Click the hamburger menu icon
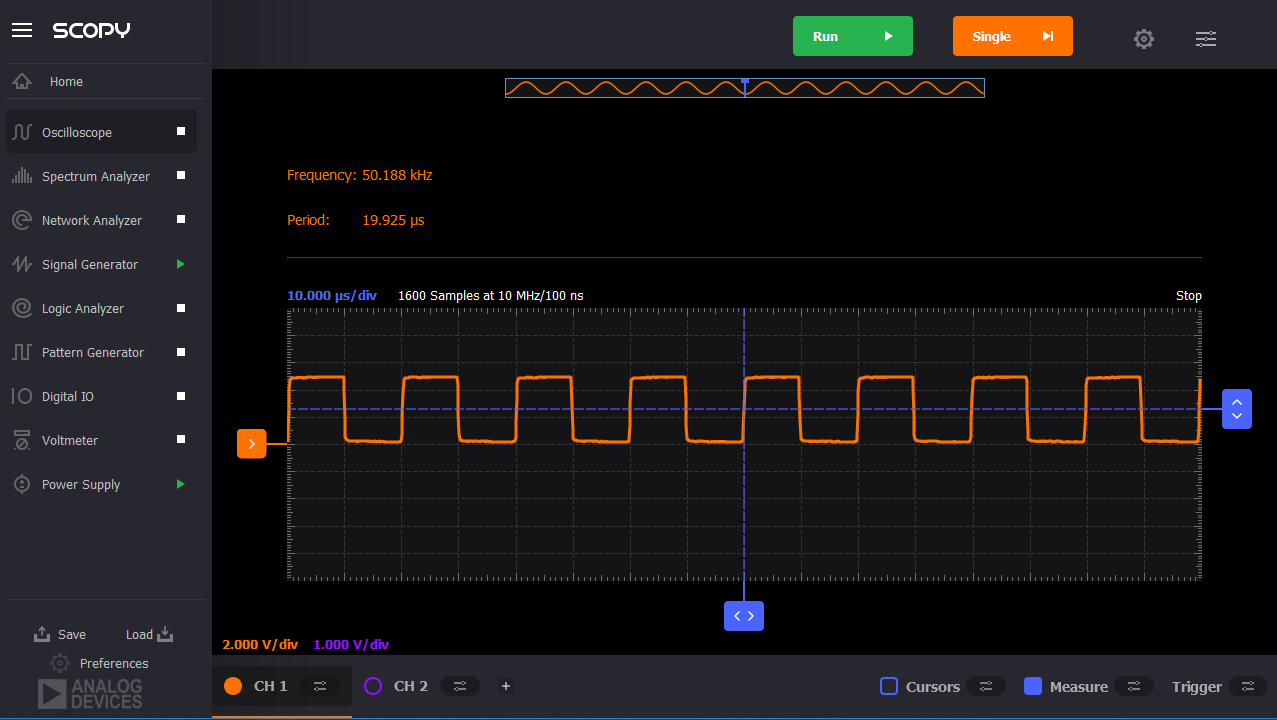The width and height of the screenshot is (1277, 720). click(x=22, y=31)
